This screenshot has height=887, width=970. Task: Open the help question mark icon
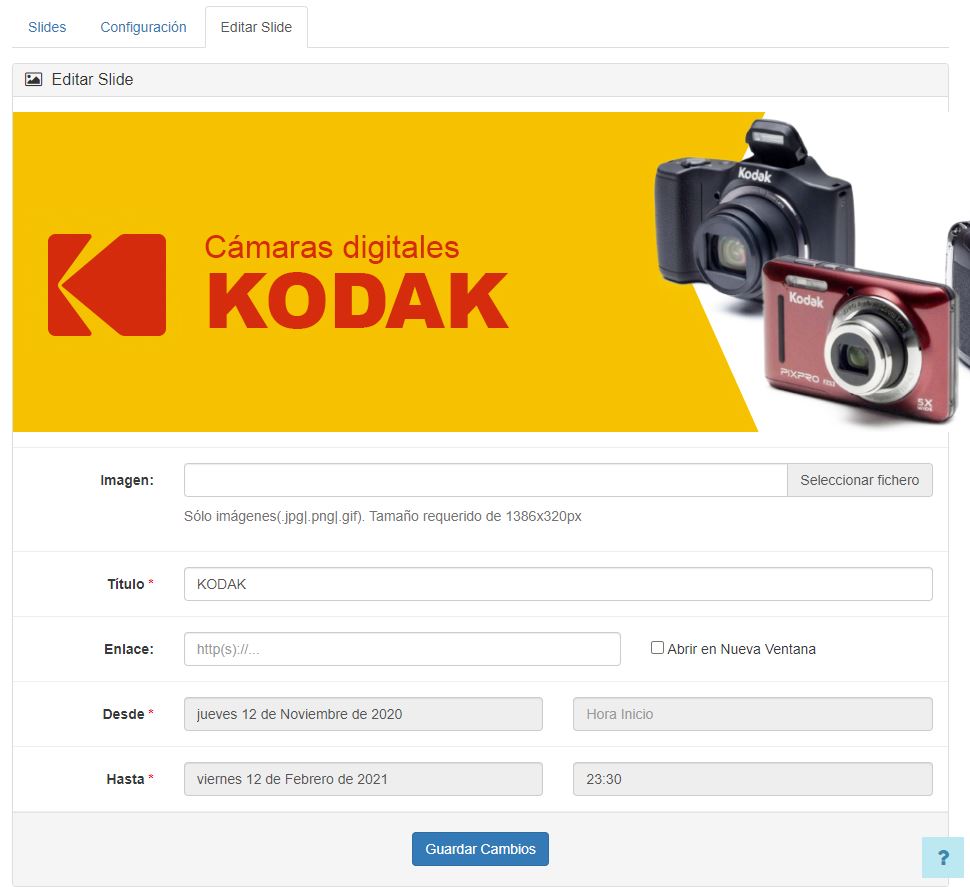click(x=943, y=857)
